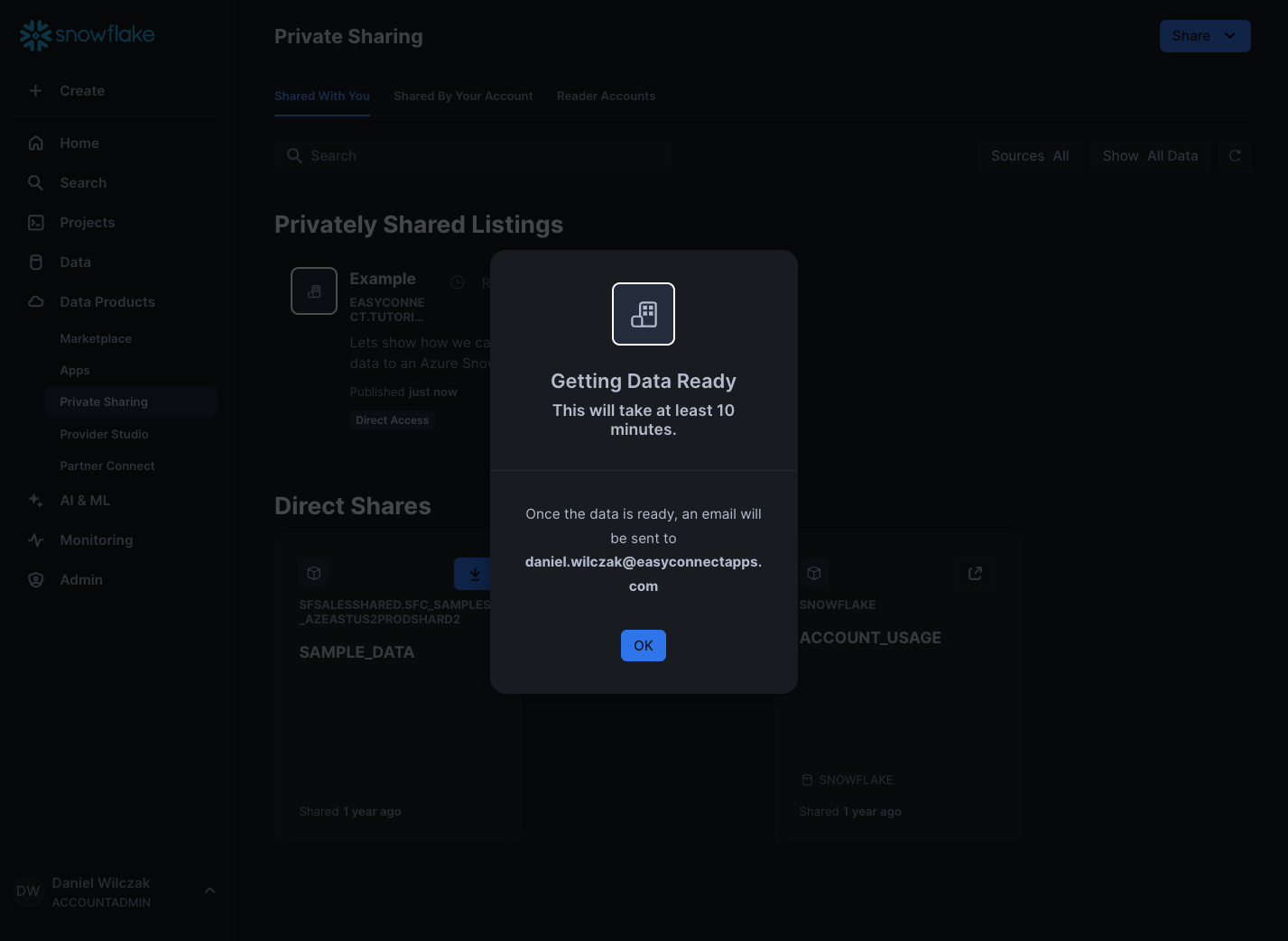
Task: Click the Monitoring activity icon
Action: [36, 540]
